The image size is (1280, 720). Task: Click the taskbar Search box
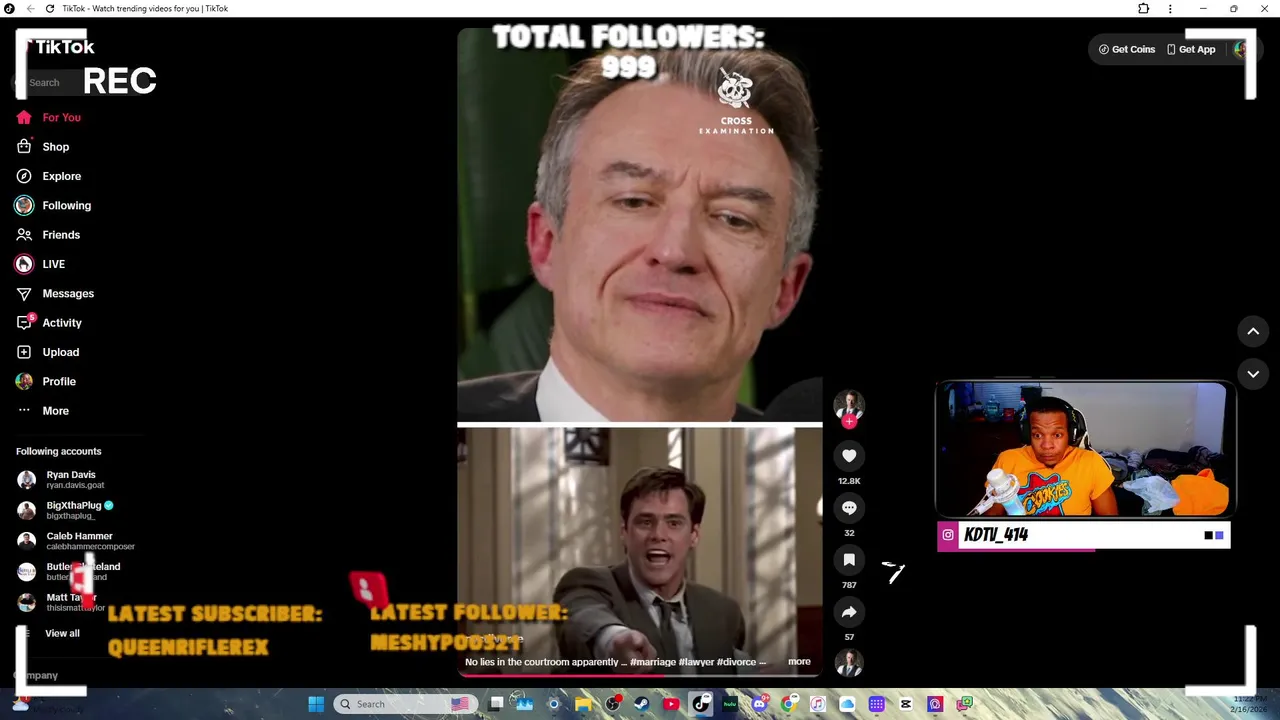405,704
